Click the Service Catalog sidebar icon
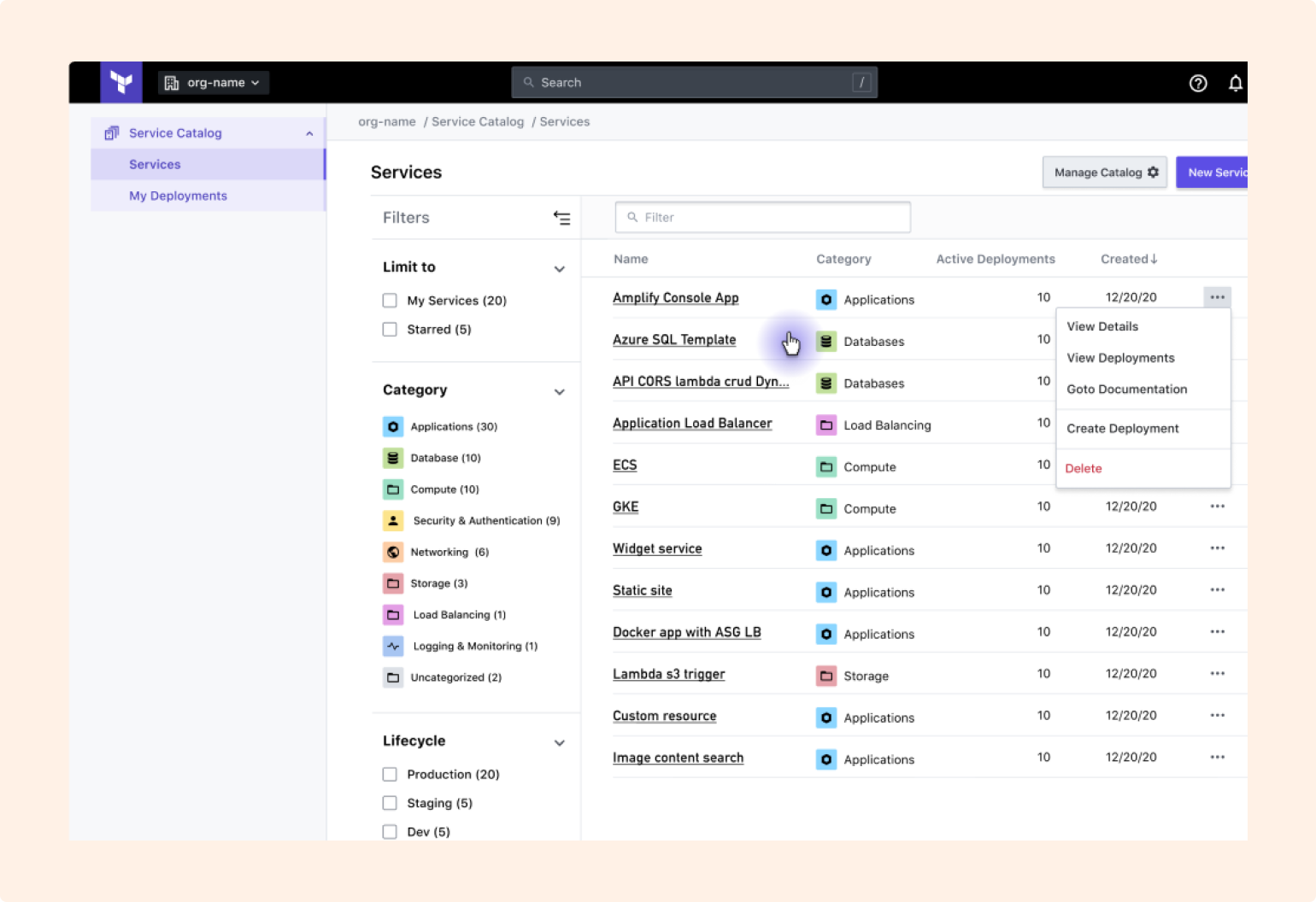 click(112, 133)
